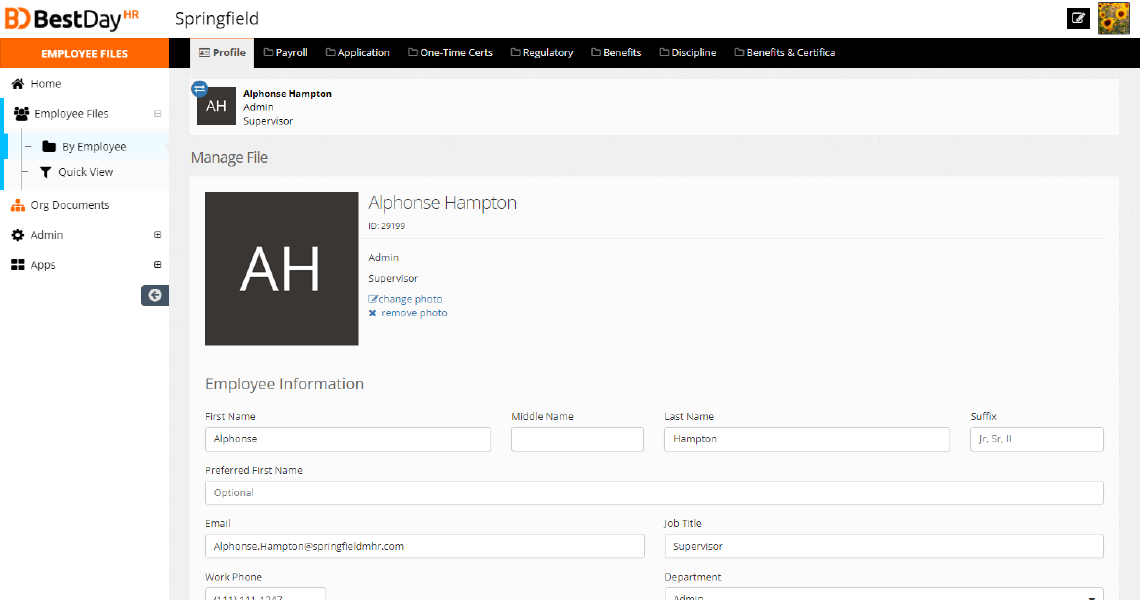Viewport: 1140px width, 600px height.
Task: Open the One-Time Certs tab
Action: coord(450,52)
